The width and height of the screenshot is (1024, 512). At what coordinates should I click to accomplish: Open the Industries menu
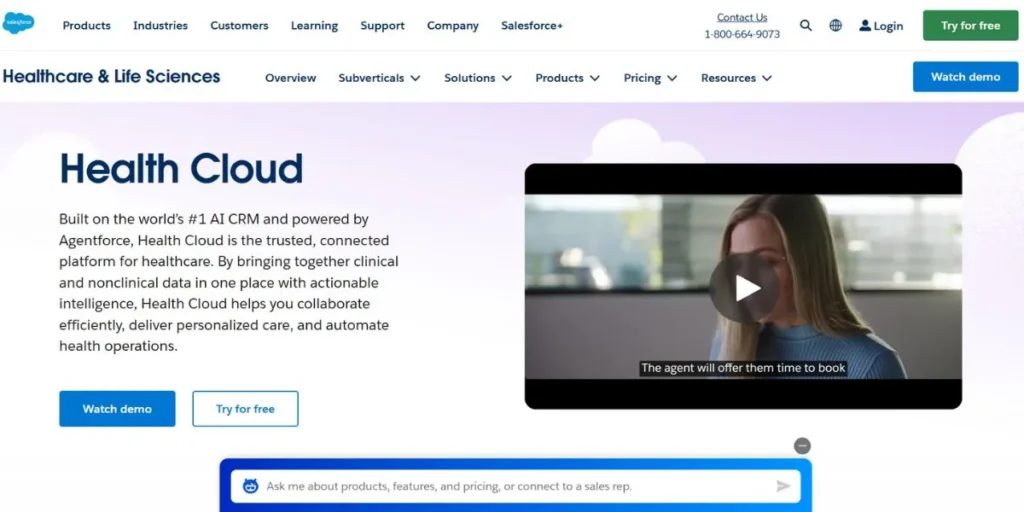(160, 25)
